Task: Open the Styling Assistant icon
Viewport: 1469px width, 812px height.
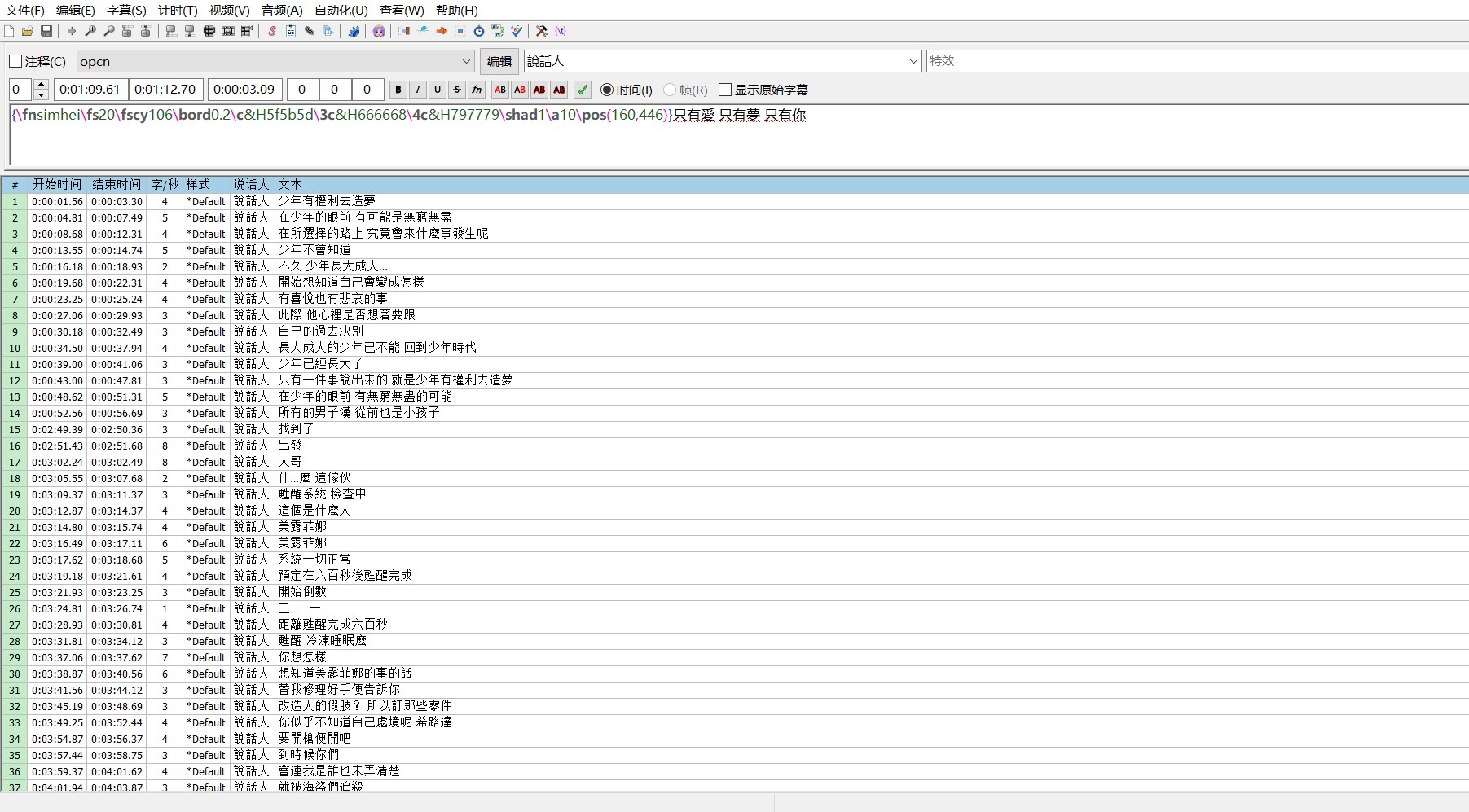Action: pyautogui.click(x=422, y=31)
